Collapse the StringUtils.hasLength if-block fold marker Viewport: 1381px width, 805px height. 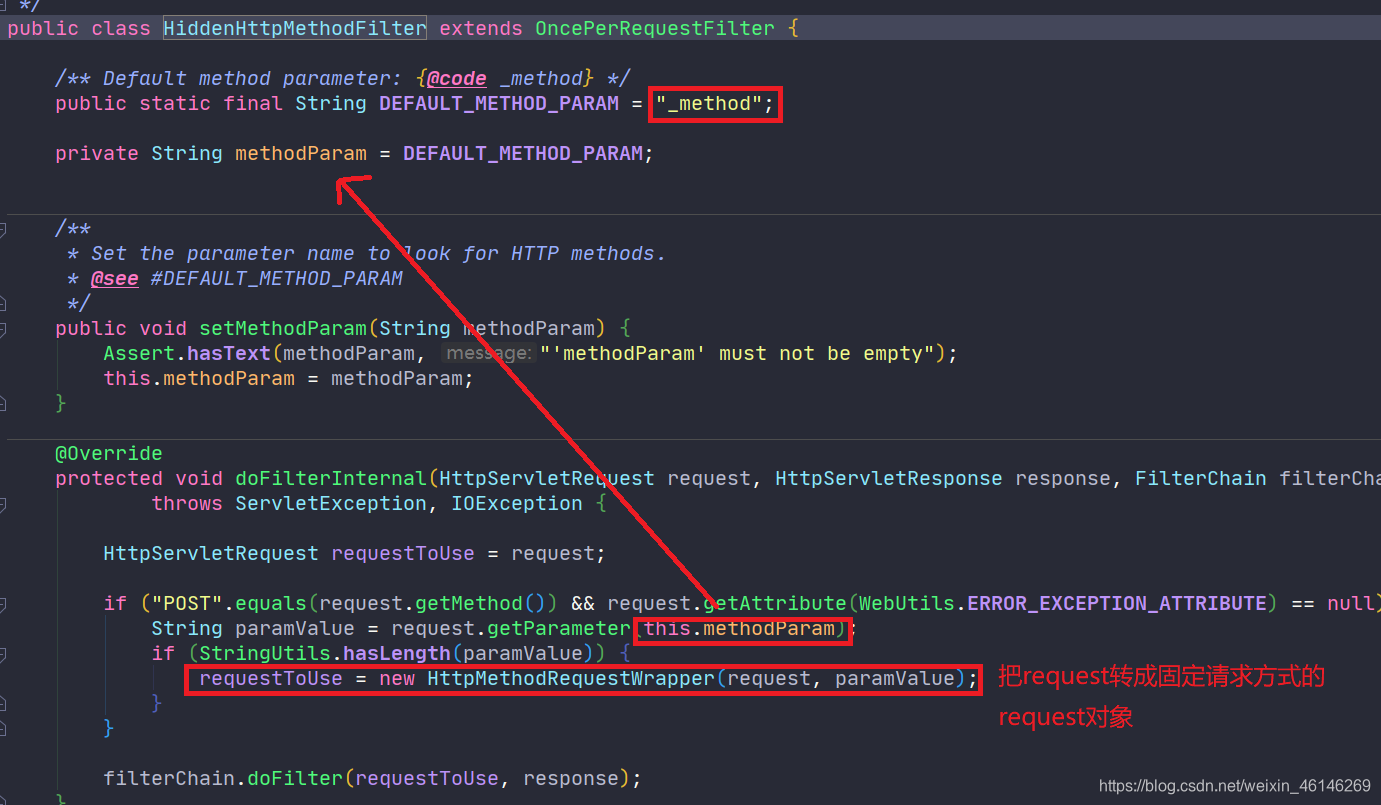tap(3, 654)
